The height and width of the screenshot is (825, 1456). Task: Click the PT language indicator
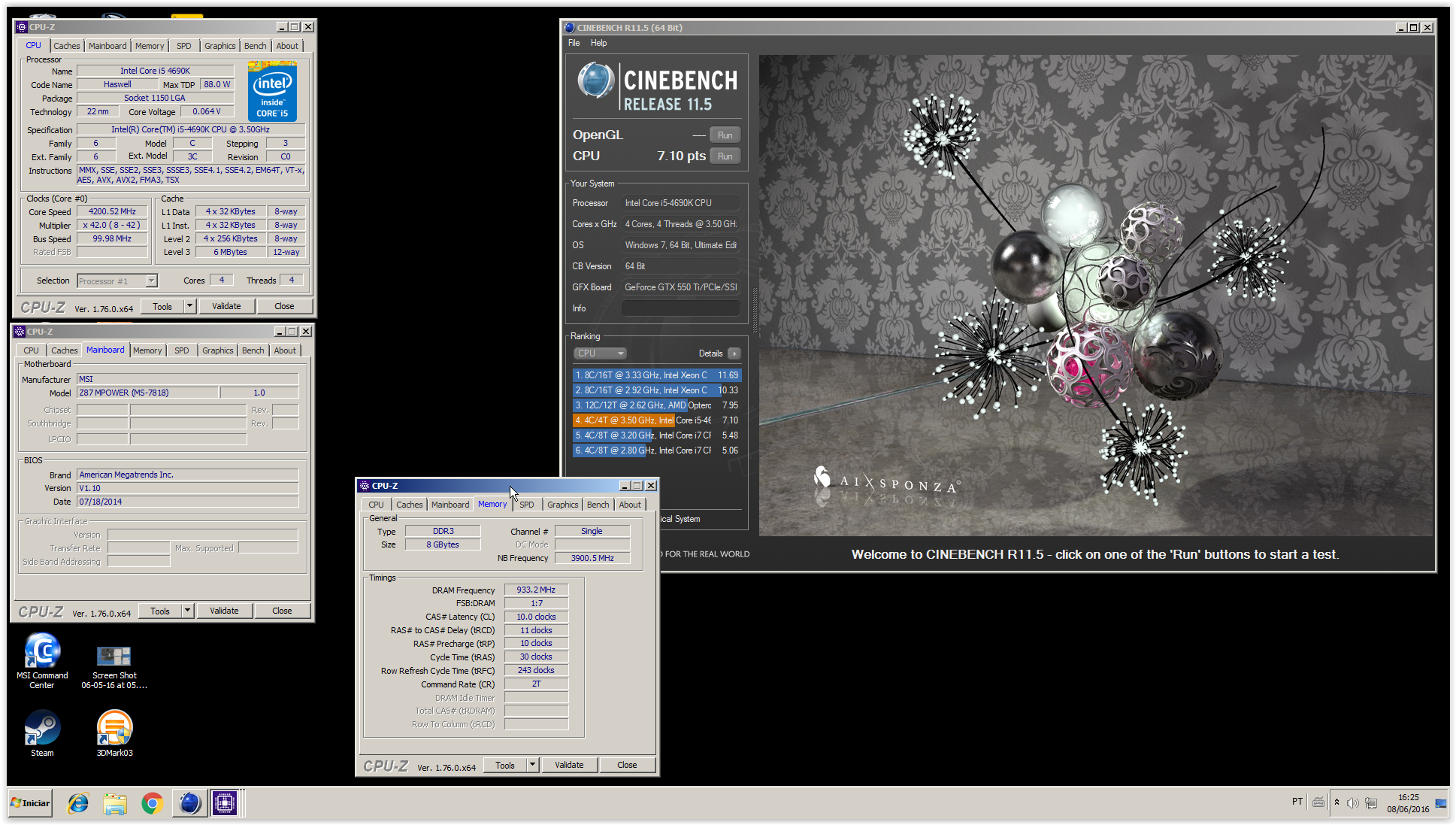pos(1297,802)
